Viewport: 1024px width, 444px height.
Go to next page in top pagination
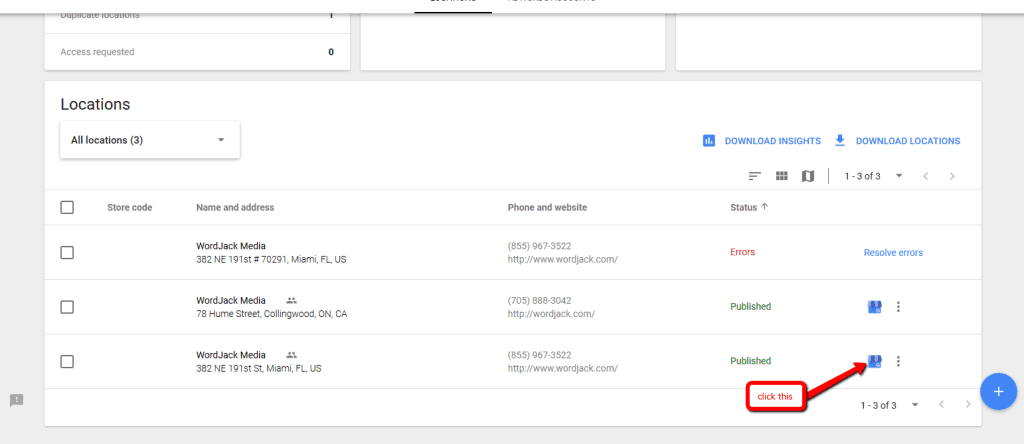coord(952,176)
